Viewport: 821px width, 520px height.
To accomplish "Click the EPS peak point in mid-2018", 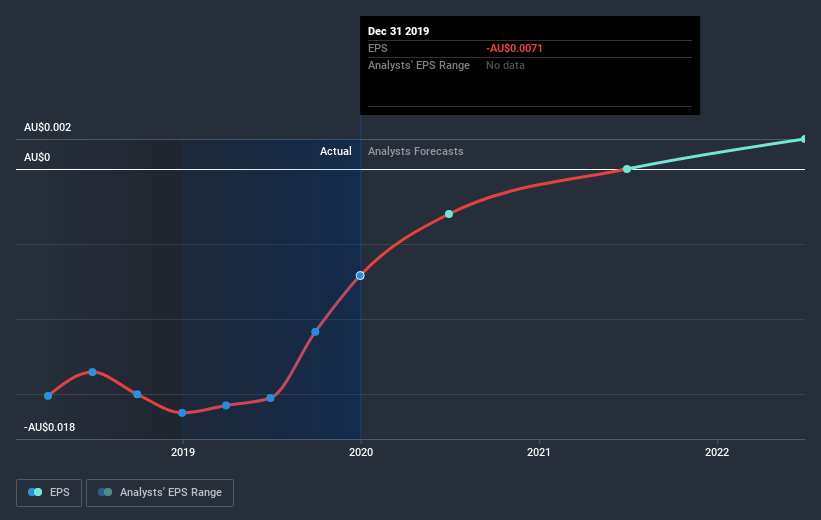I will 92,372.
